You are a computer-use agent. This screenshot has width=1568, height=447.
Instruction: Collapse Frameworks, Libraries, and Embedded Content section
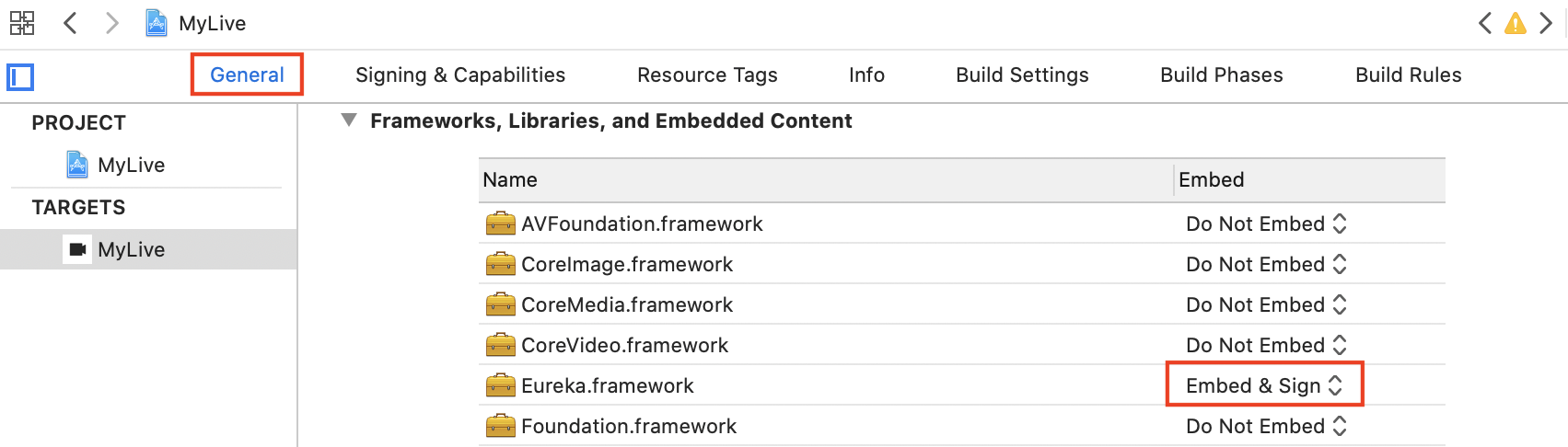(x=348, y=120)
